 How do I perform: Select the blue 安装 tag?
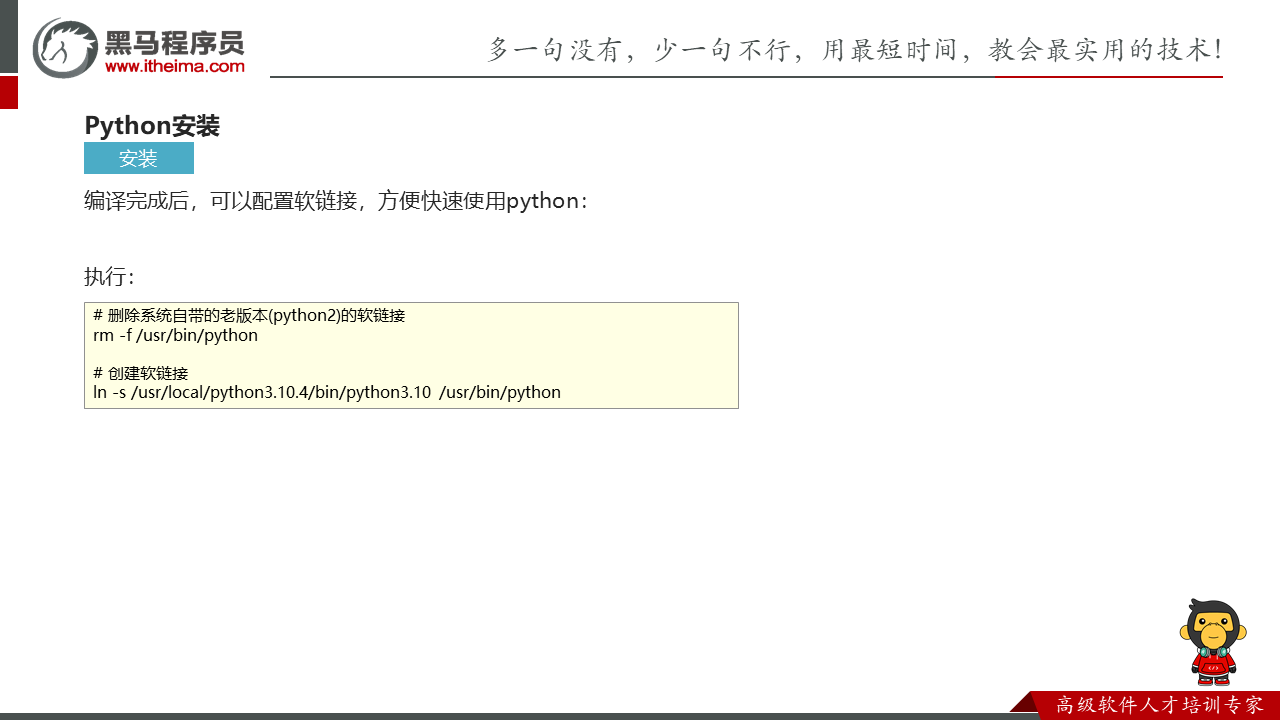138,158
